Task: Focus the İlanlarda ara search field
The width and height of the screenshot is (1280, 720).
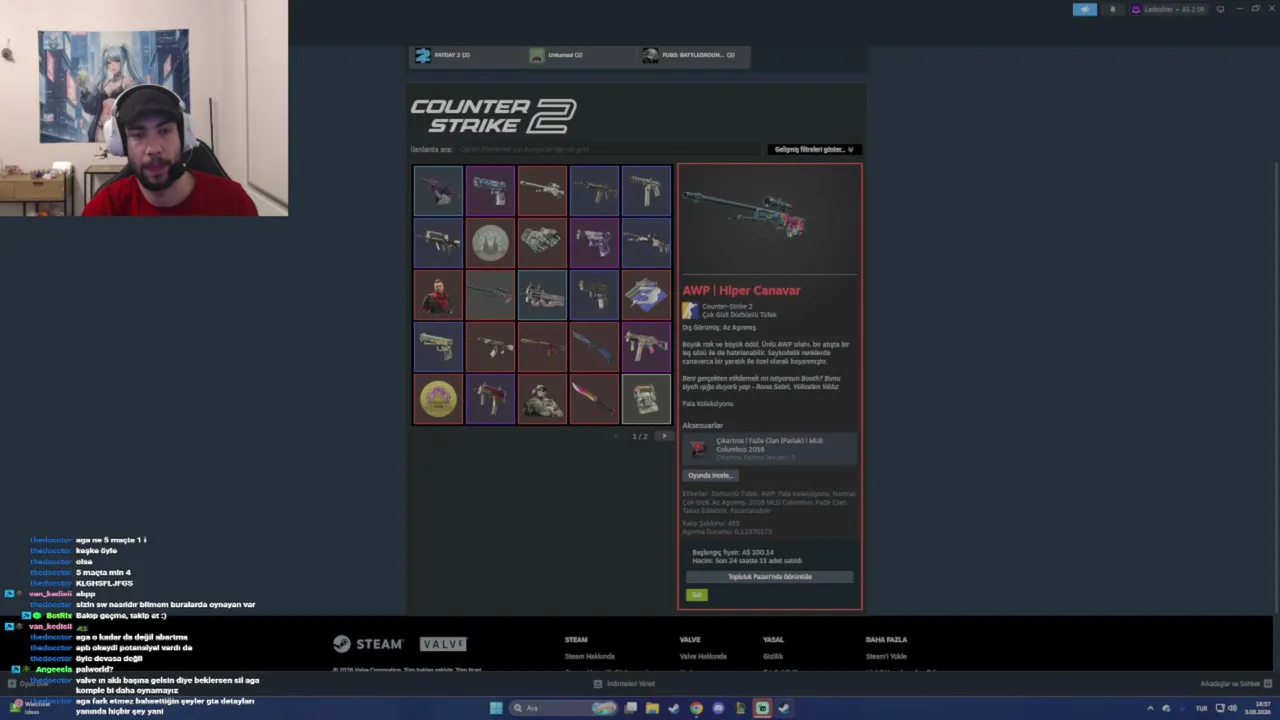Action: (x=610, y=149)
